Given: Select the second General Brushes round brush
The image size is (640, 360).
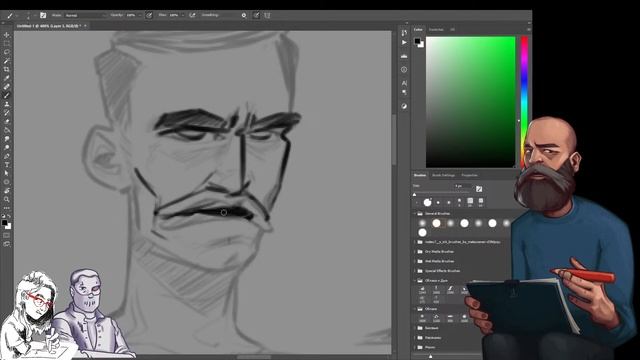Looking at the screenshot, I should (x=436, y=223).
